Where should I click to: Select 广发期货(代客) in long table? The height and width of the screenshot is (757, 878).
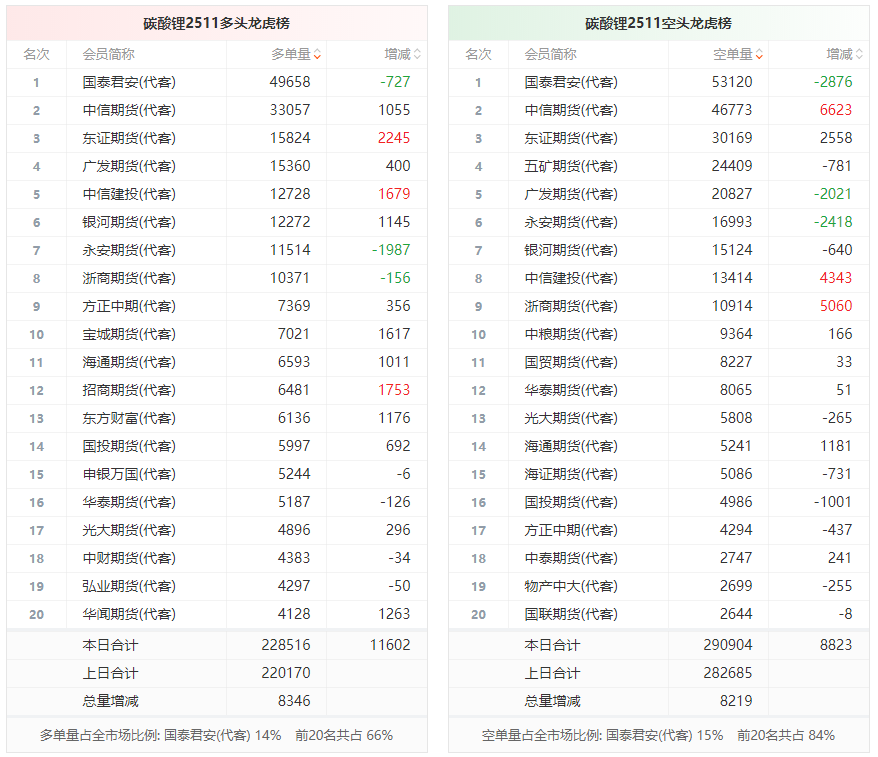pyautogui.click(x=129, y=166)
